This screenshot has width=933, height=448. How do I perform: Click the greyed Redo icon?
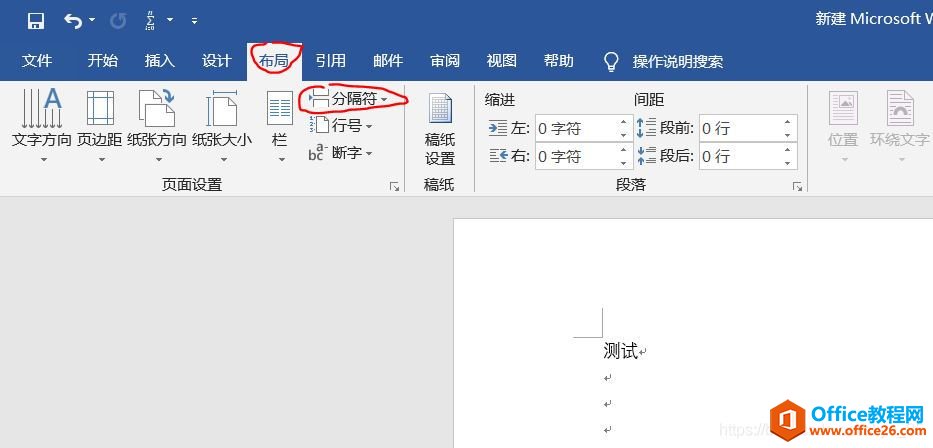[118, 21]
